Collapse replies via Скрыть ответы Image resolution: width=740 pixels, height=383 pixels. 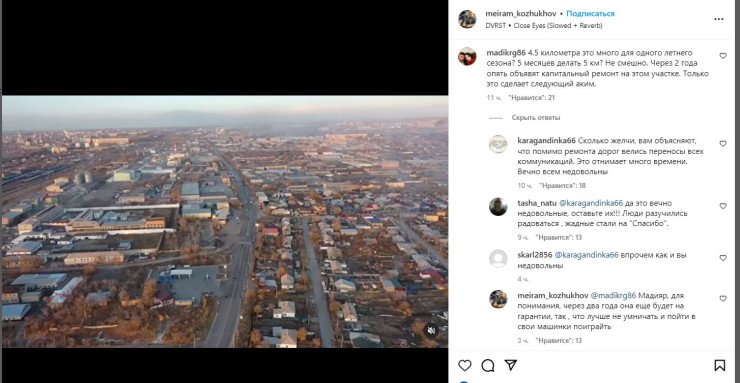coord(536,118)
